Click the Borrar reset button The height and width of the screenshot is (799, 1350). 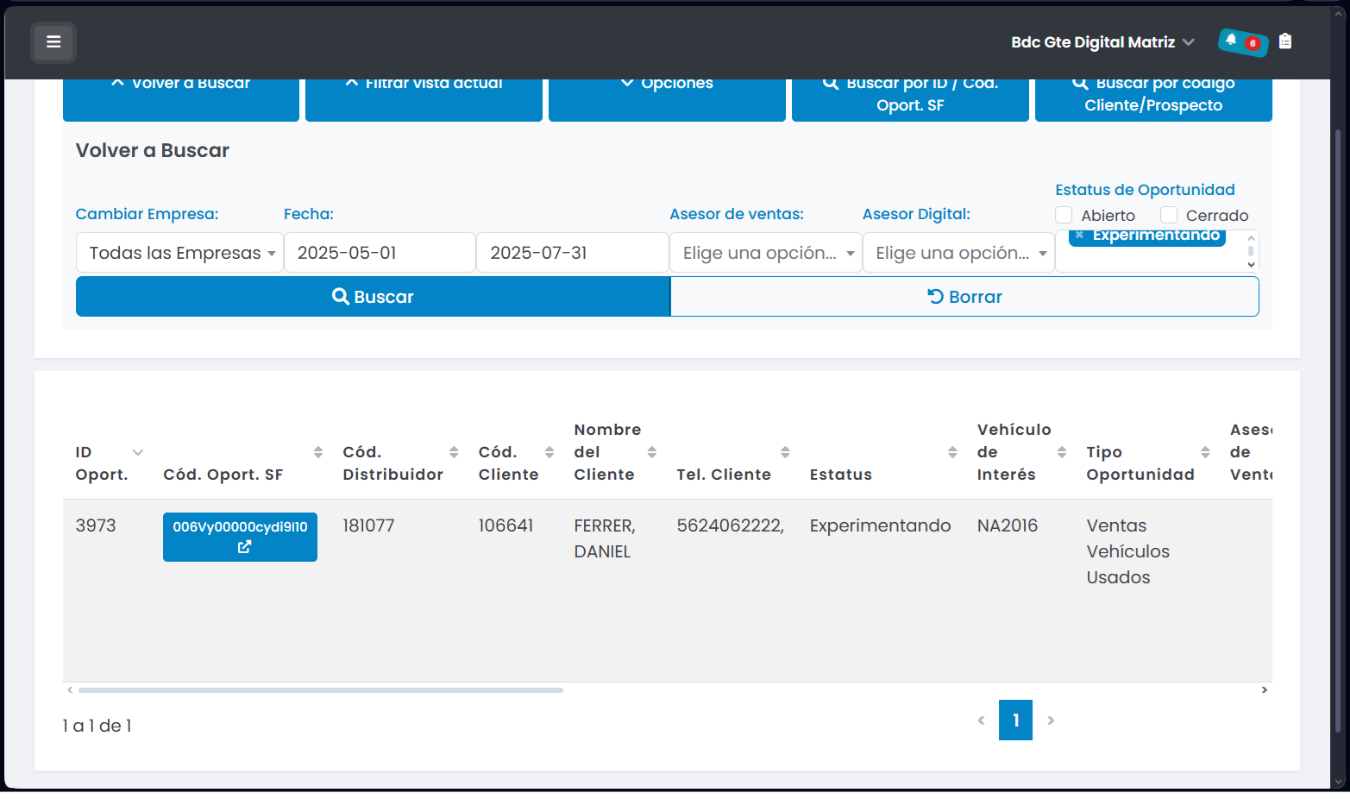[x=965, y=297]
